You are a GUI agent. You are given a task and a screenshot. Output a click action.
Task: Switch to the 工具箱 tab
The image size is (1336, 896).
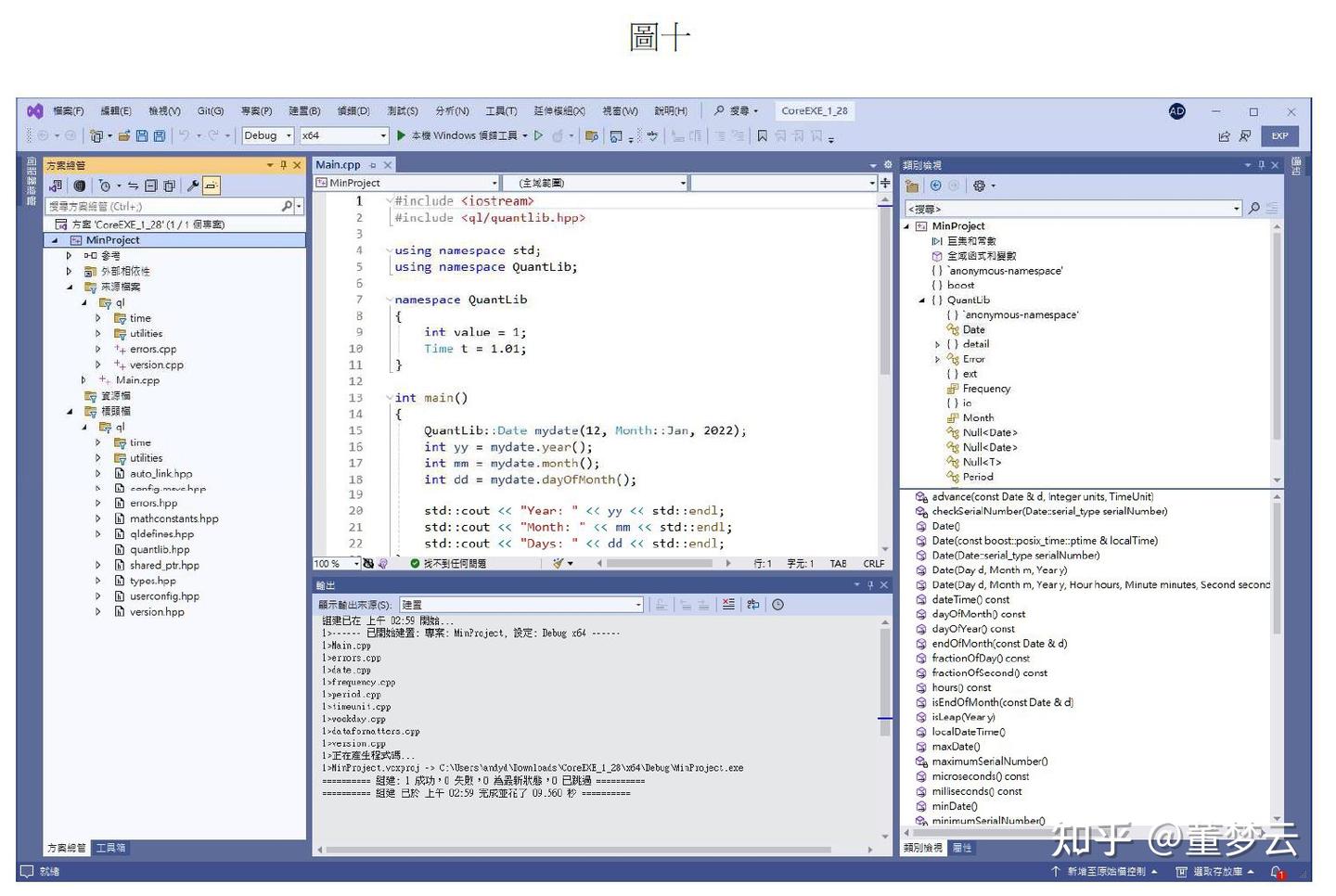(109, 847)
